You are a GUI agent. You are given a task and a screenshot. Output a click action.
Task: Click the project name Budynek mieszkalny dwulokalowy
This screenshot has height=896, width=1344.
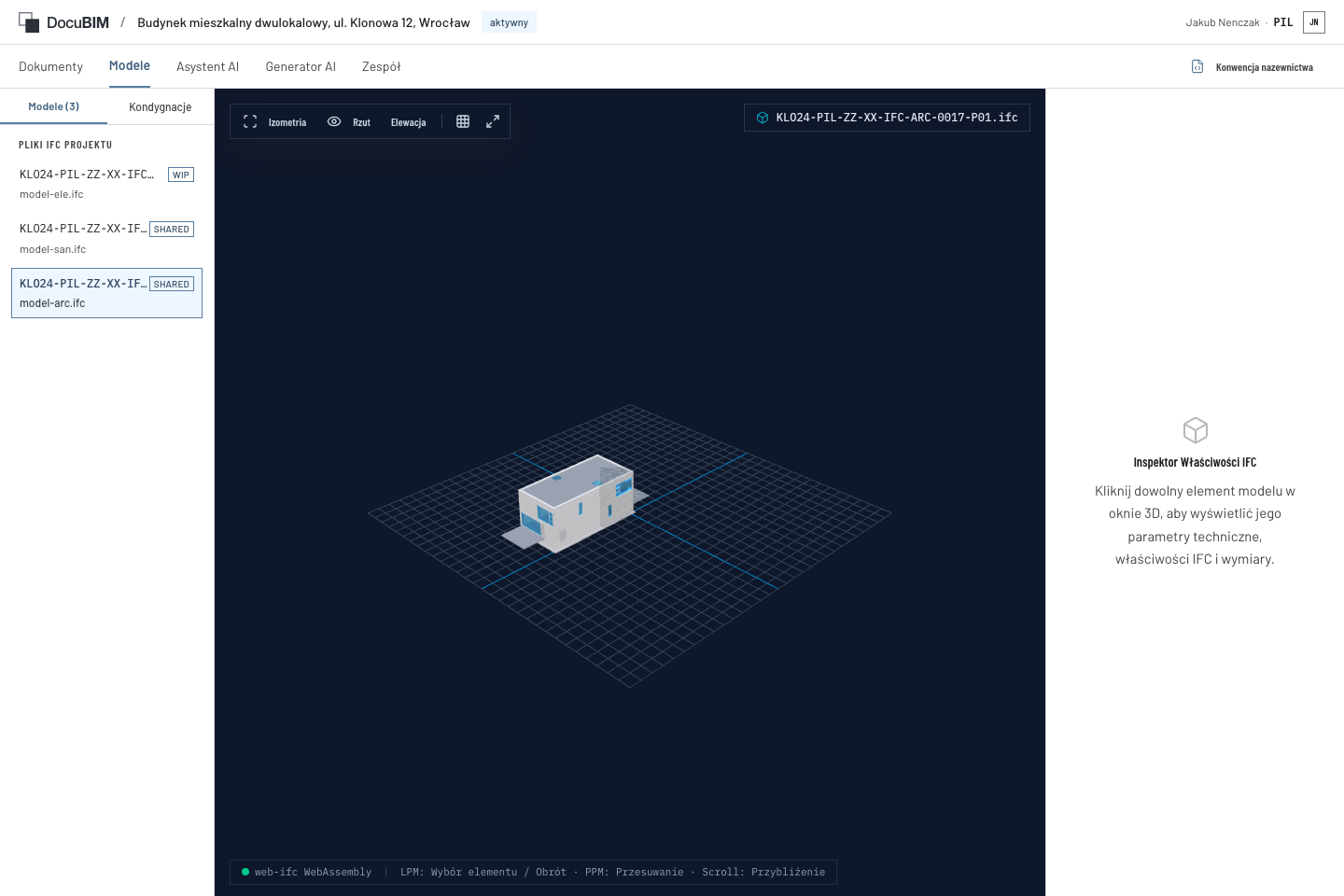303,22
